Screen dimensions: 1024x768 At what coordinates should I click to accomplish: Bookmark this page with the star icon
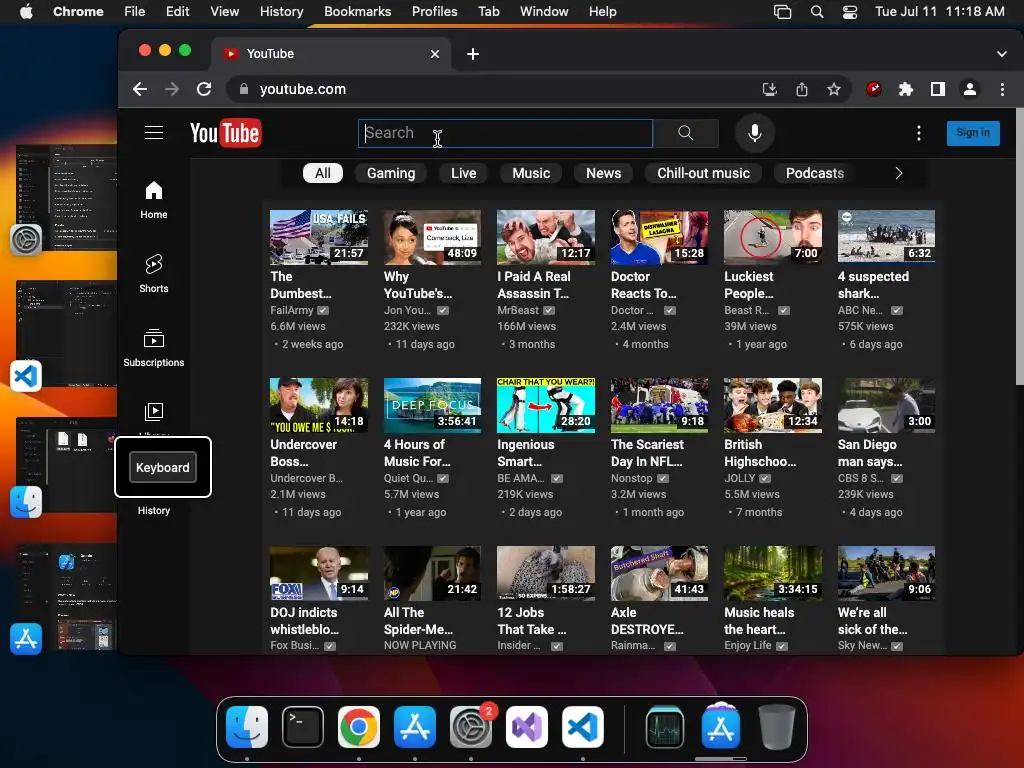pyautogui.click(x=833, y=89)
